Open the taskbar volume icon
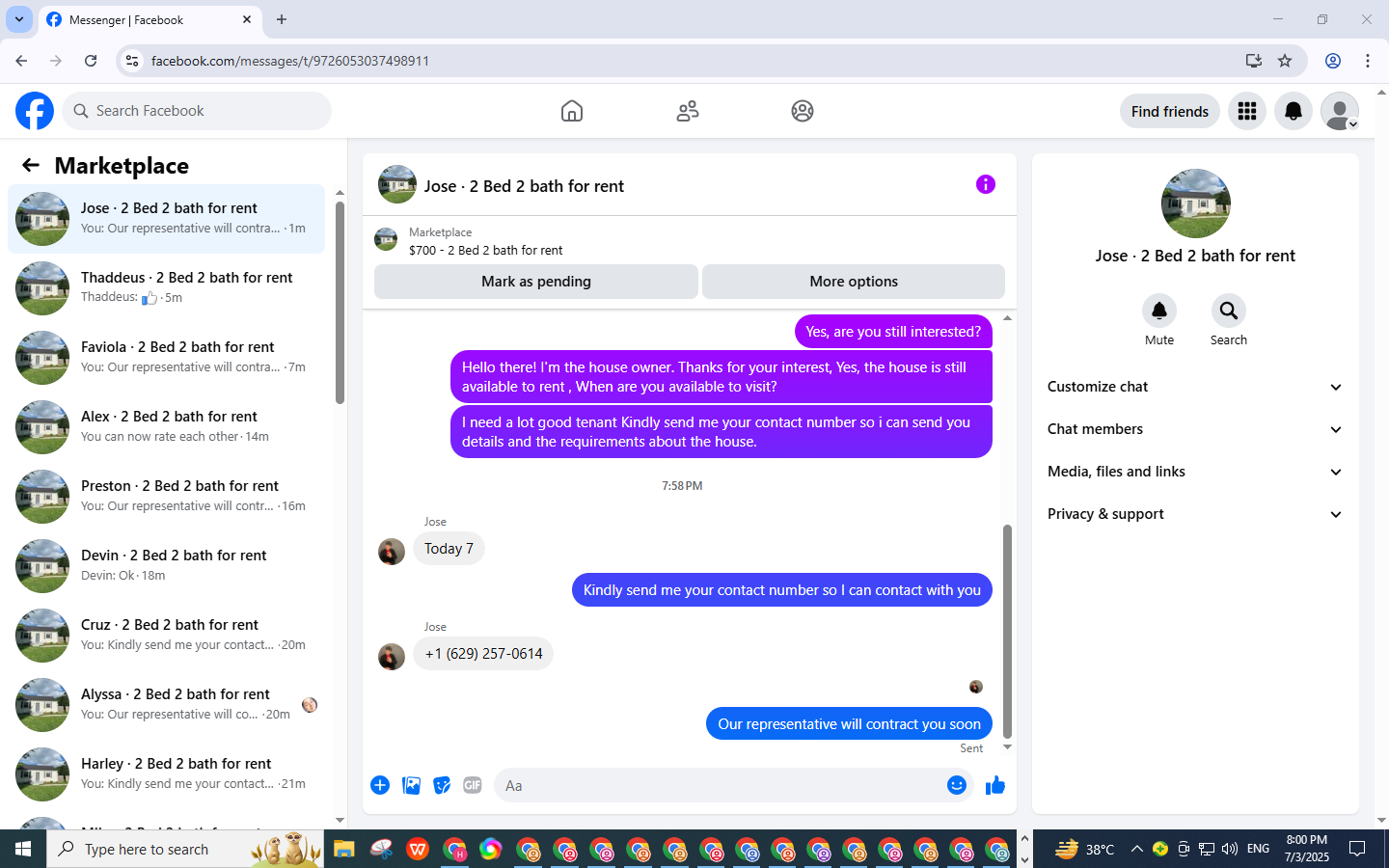The width and height of the screenshot is (1389, 868). pyautogui.click(x=1229, y=849)
